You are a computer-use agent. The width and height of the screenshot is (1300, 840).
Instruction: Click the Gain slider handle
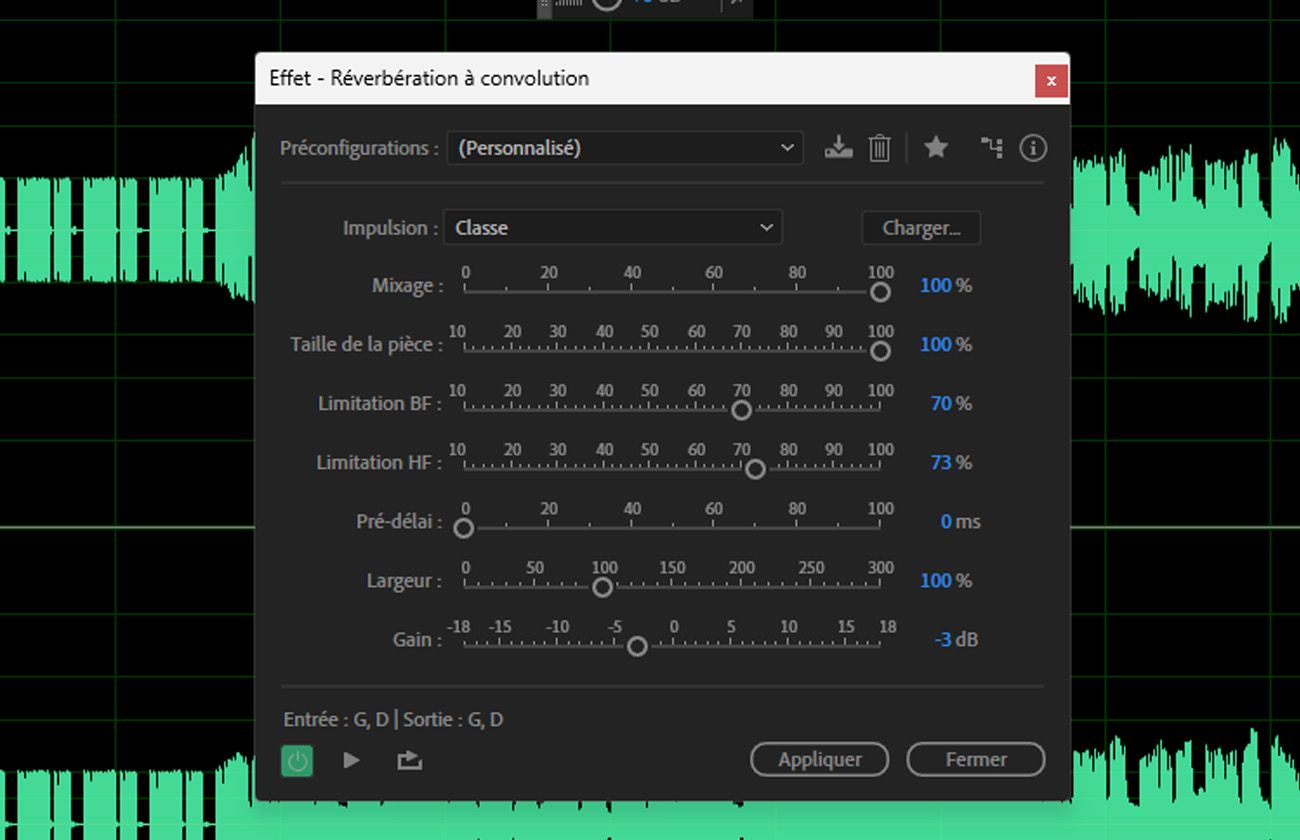(x=637, y=646)
